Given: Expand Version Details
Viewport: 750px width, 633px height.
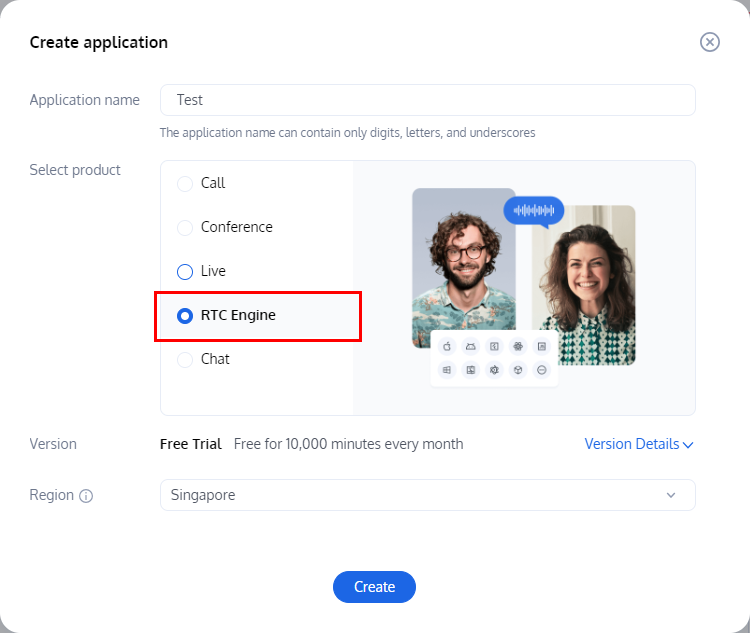Looking at the screenshot, I should tap(639, 444).
